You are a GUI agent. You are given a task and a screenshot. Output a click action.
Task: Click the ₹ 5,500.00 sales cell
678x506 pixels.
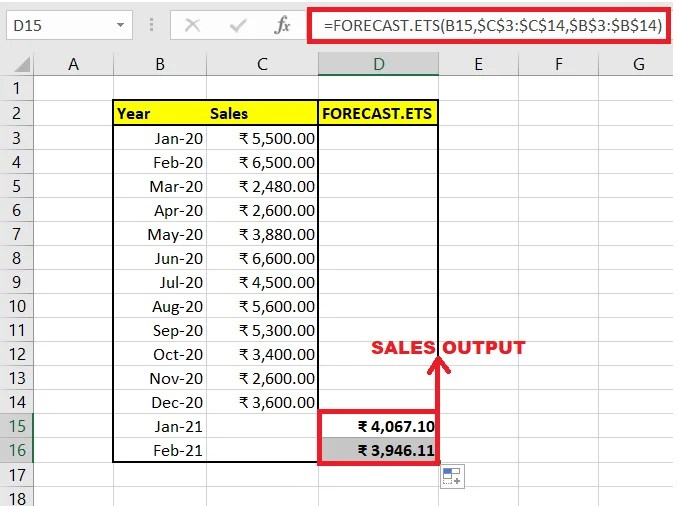click(262, 138)
